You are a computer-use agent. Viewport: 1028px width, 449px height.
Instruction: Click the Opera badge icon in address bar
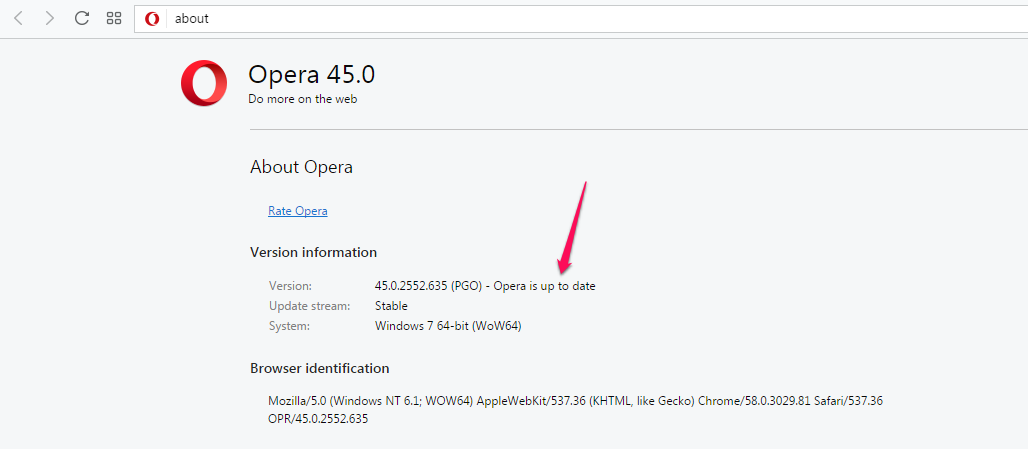pos(152,19)
